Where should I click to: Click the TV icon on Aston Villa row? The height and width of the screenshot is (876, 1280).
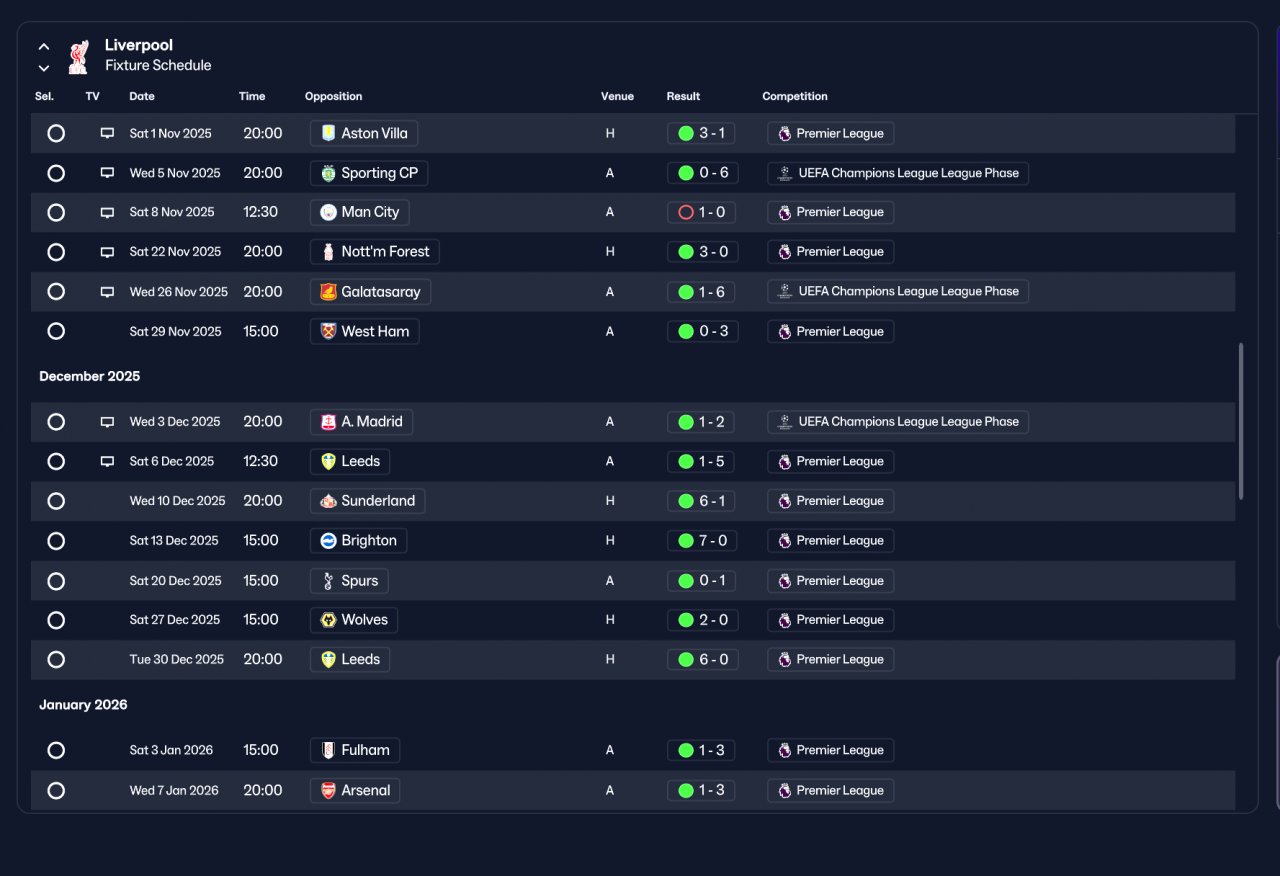[107, 133]
